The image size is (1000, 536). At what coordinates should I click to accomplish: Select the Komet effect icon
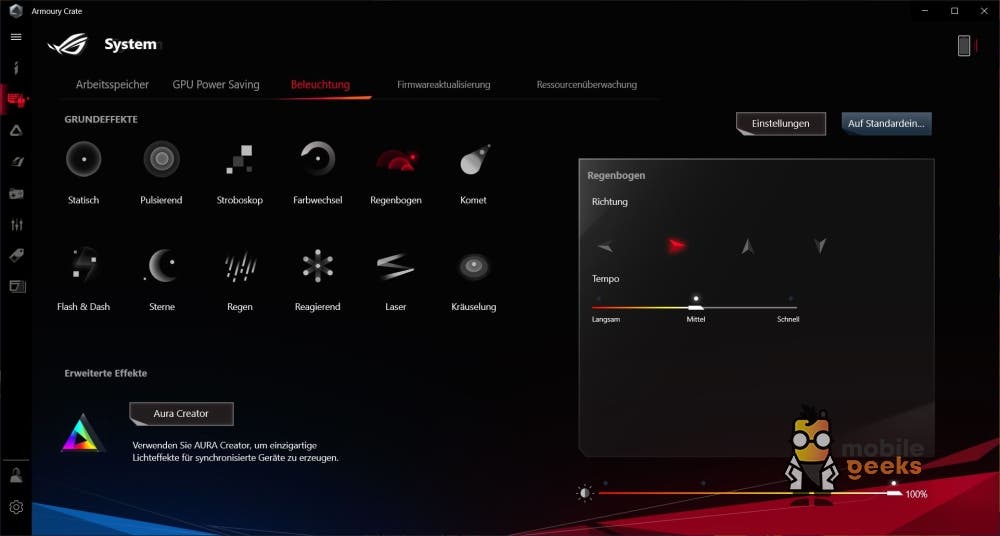474,160
